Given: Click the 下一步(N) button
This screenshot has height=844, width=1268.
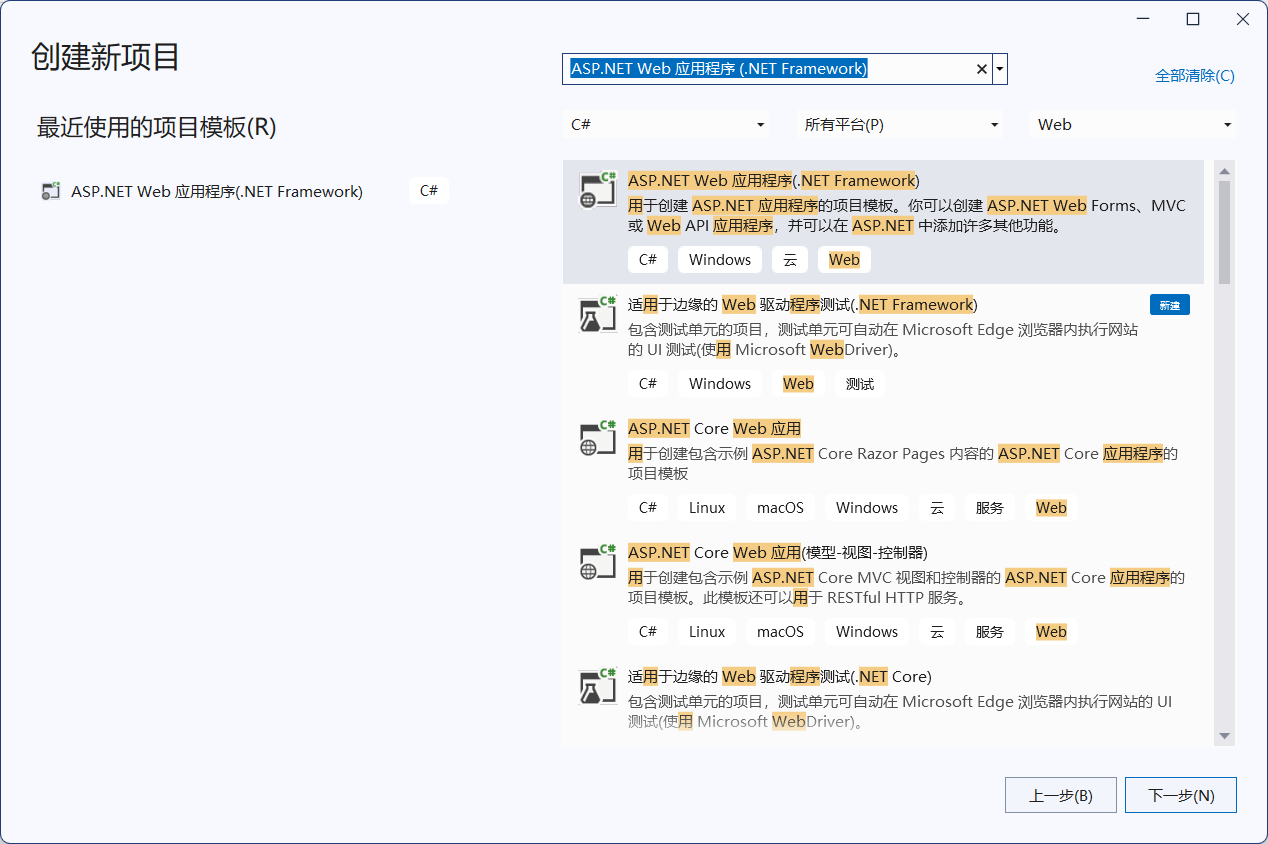Looking at the screenshot, I should click(1181, 796).
